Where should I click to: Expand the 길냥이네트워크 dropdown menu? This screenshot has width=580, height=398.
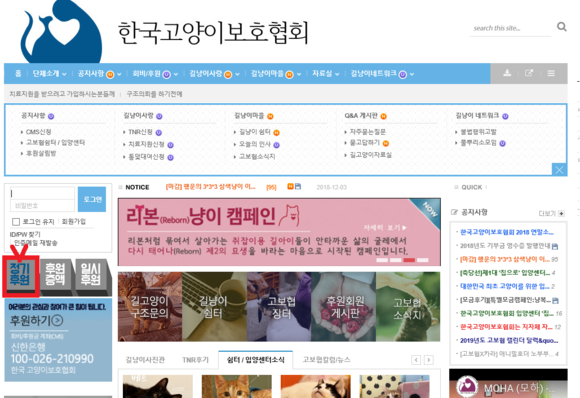382,74
